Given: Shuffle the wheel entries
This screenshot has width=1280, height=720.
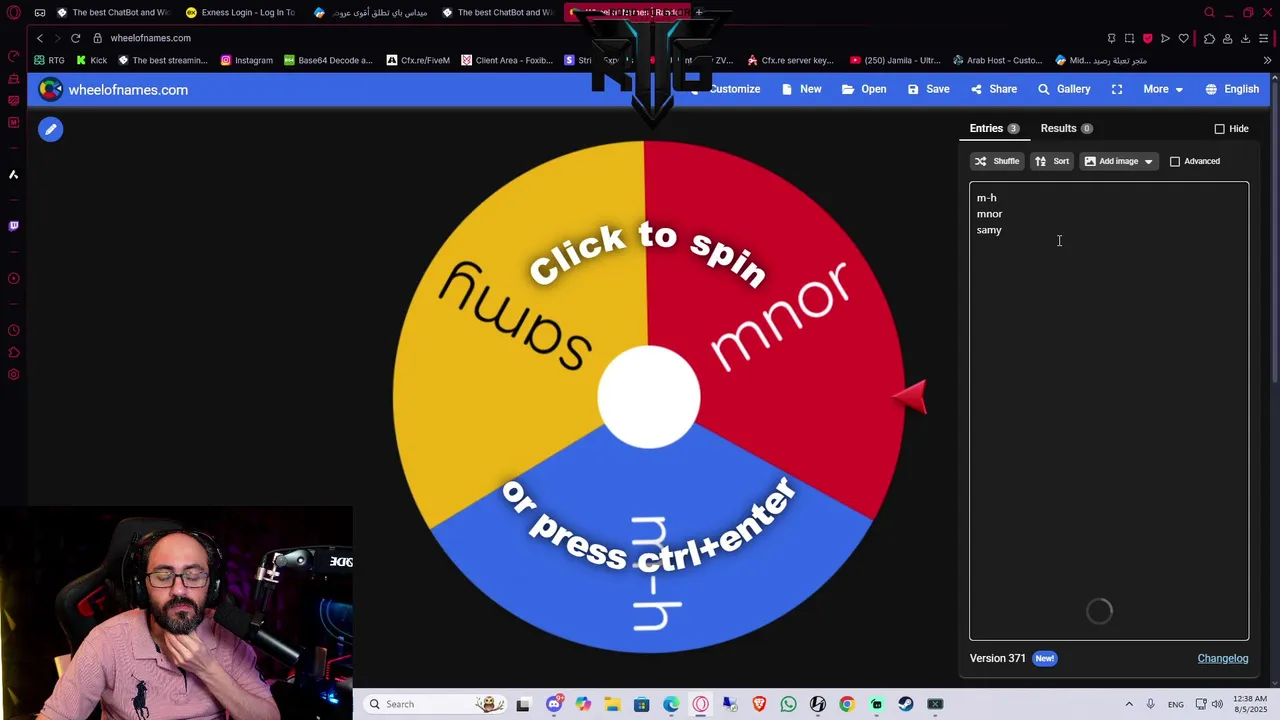Looking at the screenshot, I should click(x=996, y=161).
